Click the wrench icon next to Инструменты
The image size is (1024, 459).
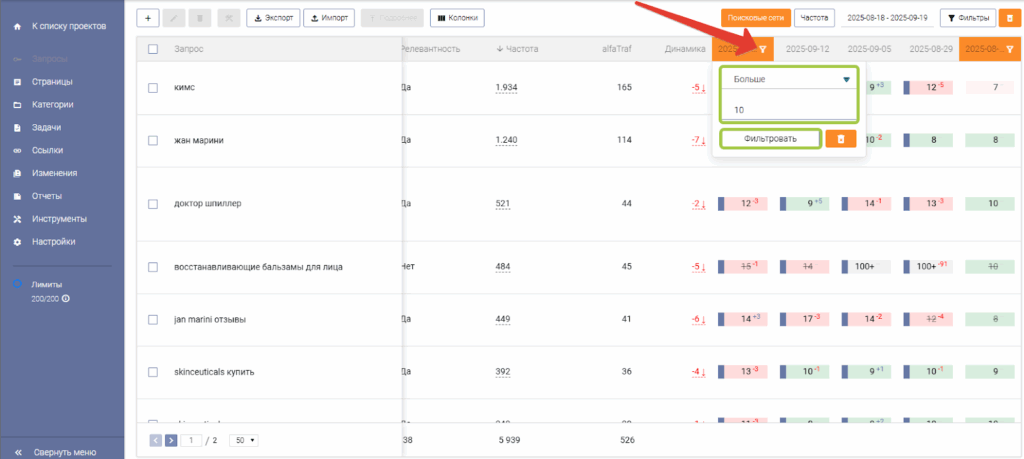coord(17,219)
